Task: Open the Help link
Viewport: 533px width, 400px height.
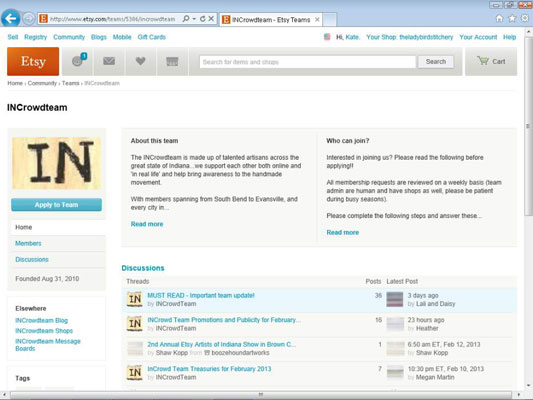Action: [x=510, y=37]
